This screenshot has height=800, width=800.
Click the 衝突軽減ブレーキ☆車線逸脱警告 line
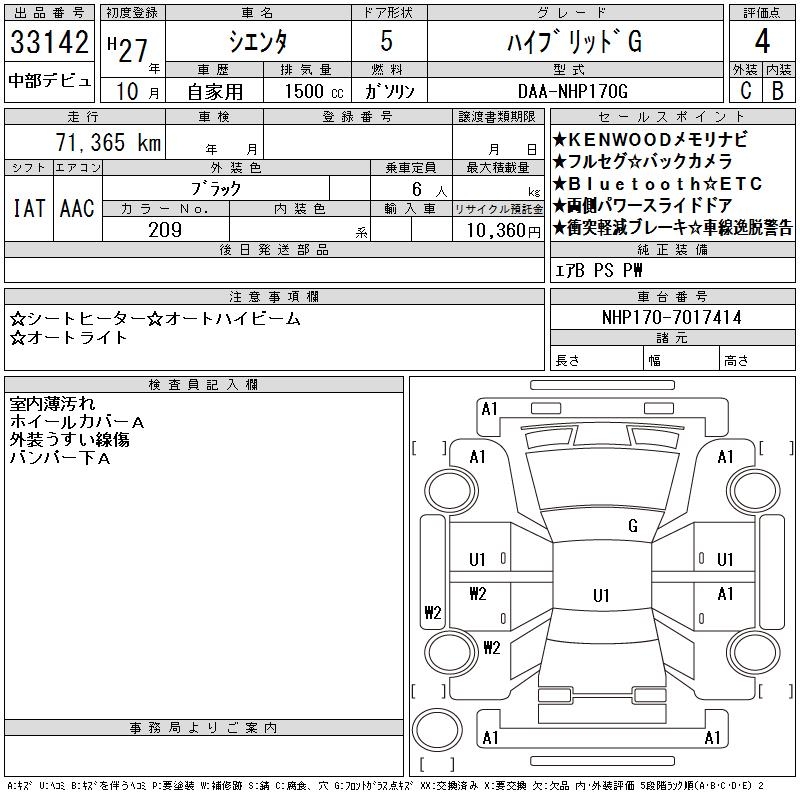(x=673, y=228)
